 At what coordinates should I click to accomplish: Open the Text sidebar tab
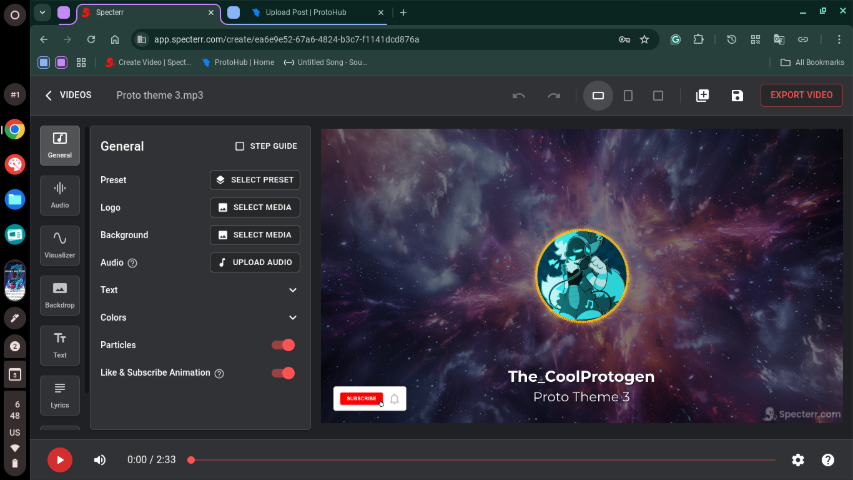click(x=60, y=344)
